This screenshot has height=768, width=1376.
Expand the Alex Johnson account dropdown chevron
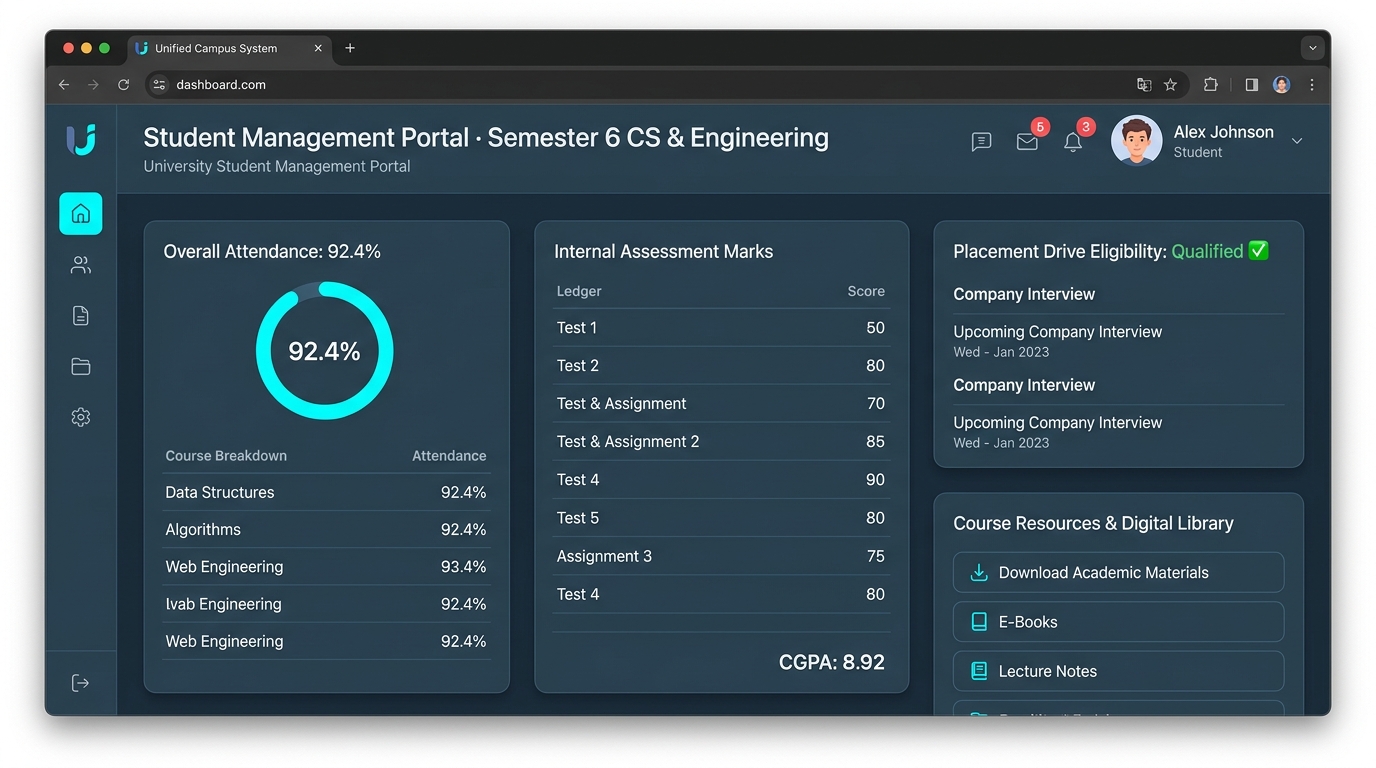[1297, 141]
